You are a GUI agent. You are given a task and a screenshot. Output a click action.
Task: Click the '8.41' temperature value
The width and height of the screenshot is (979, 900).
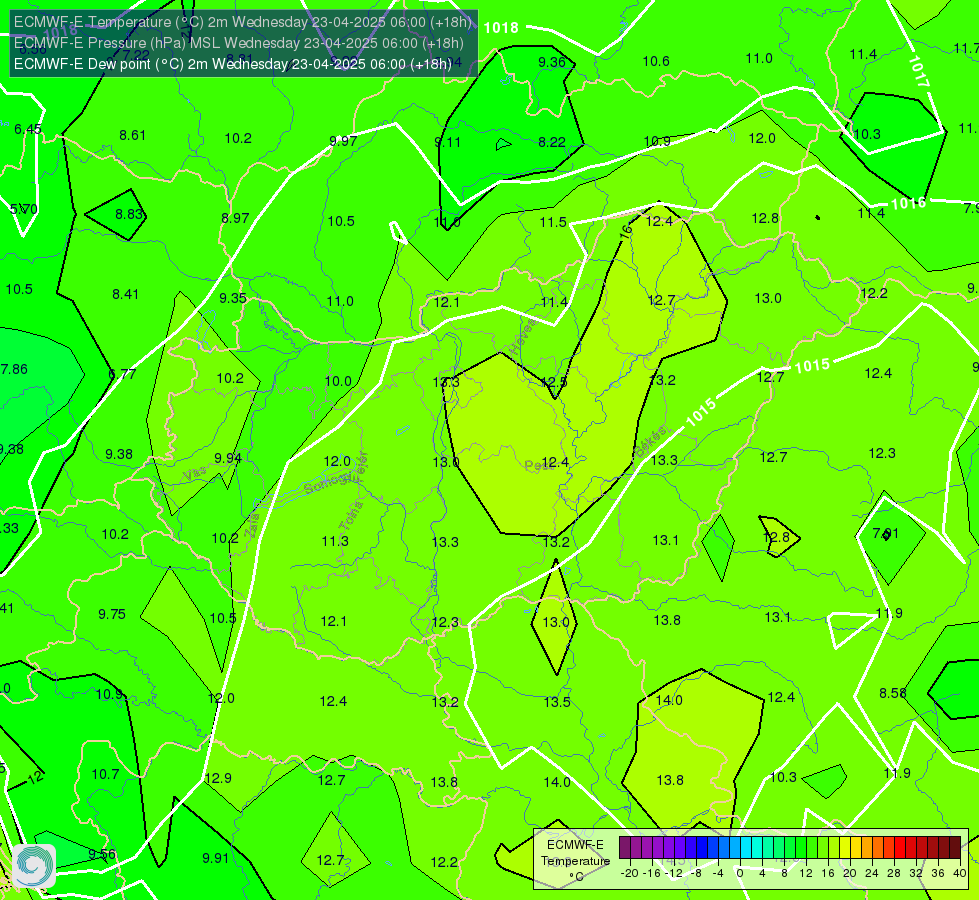pyautogui.click(x=125, y=294)
